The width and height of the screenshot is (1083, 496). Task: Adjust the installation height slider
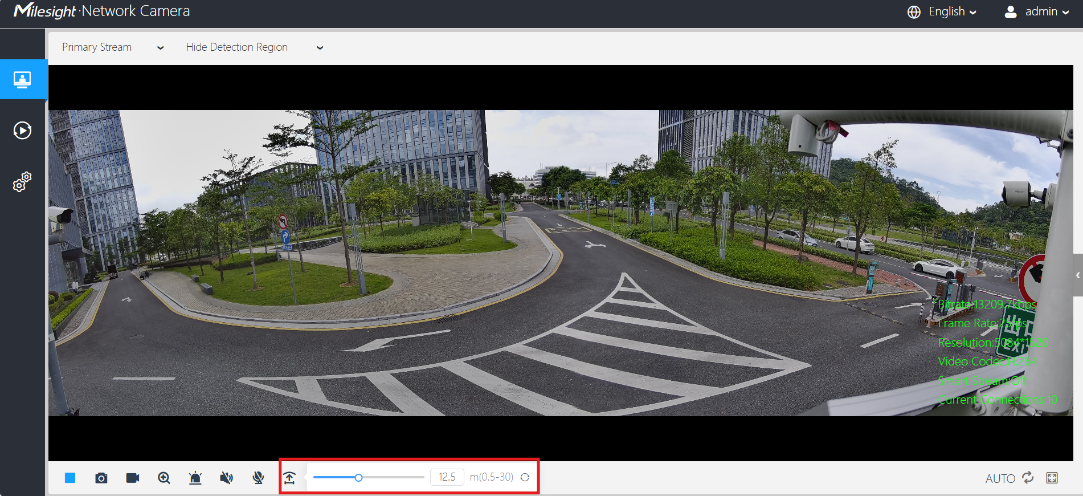coord(369,477)
